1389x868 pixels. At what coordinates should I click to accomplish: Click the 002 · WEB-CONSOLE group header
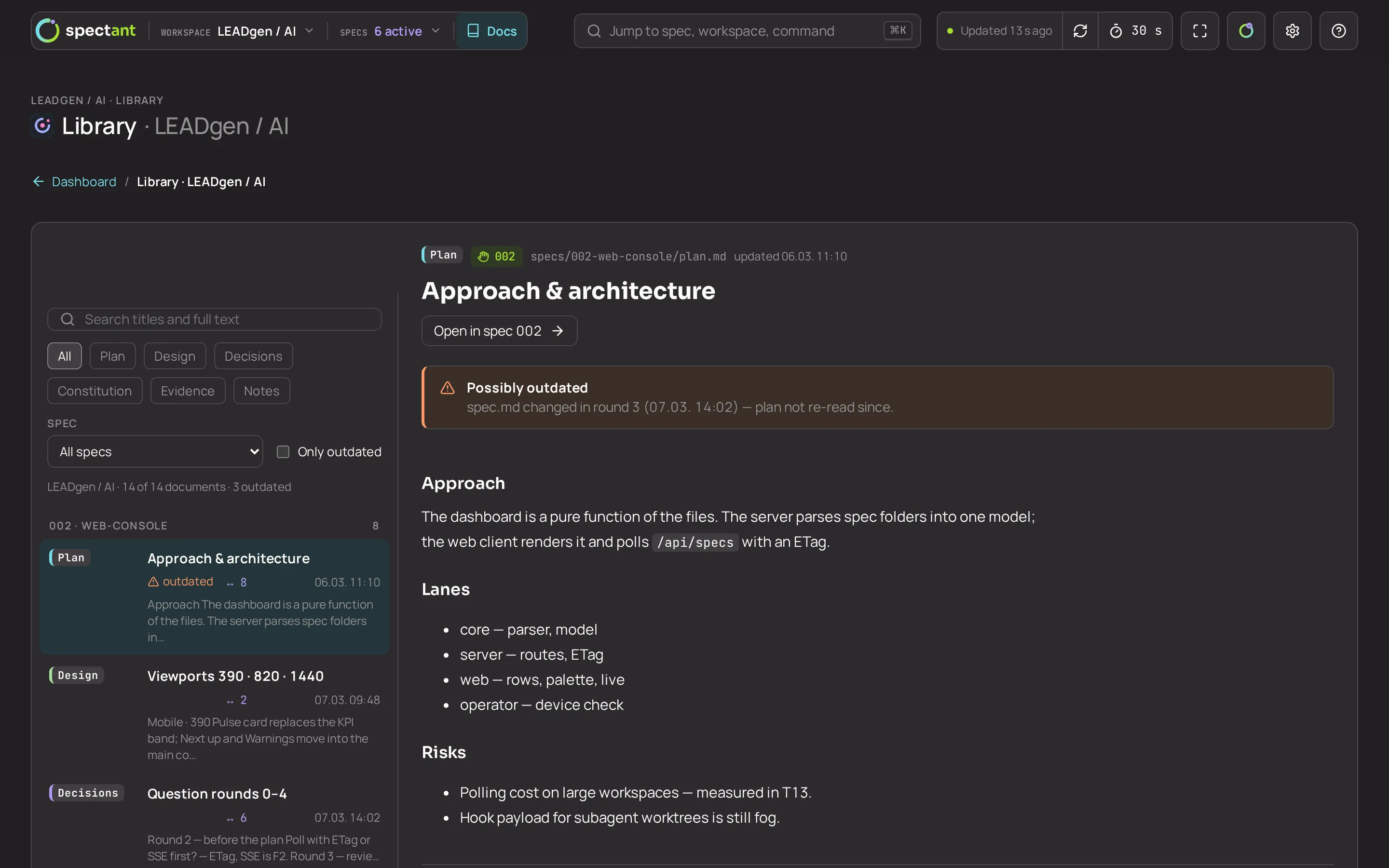click(214, 525)
